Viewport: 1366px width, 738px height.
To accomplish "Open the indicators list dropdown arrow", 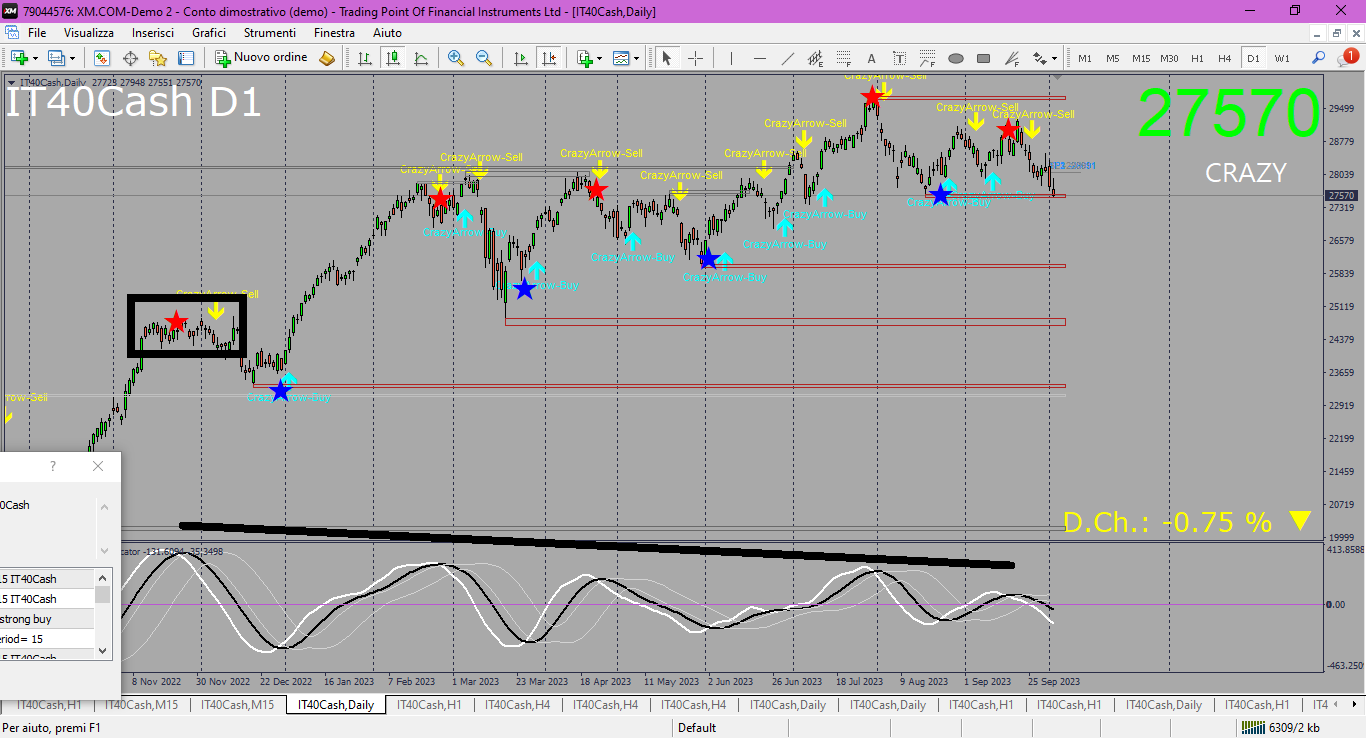I will coord(600,59).
